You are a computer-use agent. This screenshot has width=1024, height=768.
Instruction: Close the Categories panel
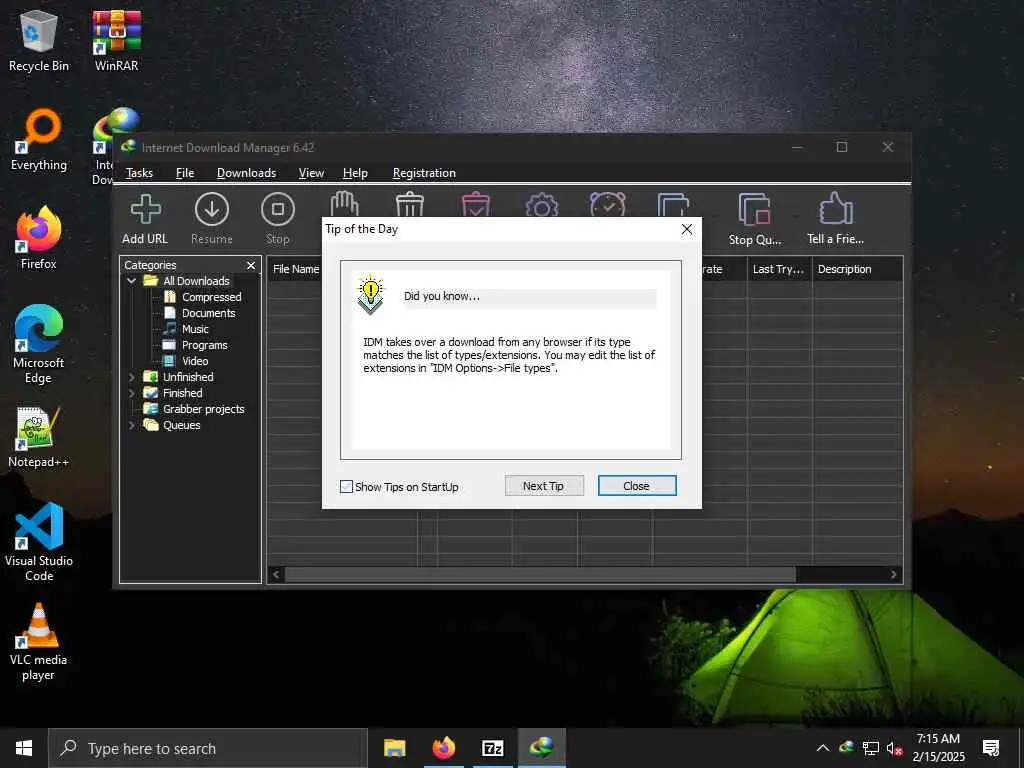[251, 265]
